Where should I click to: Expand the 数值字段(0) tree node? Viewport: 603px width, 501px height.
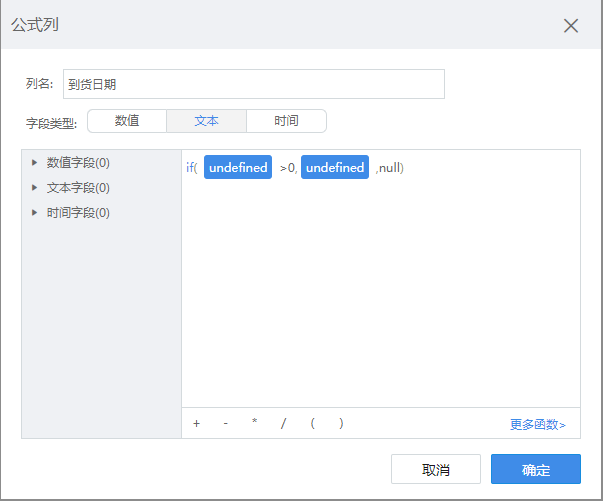click(35, 162)
